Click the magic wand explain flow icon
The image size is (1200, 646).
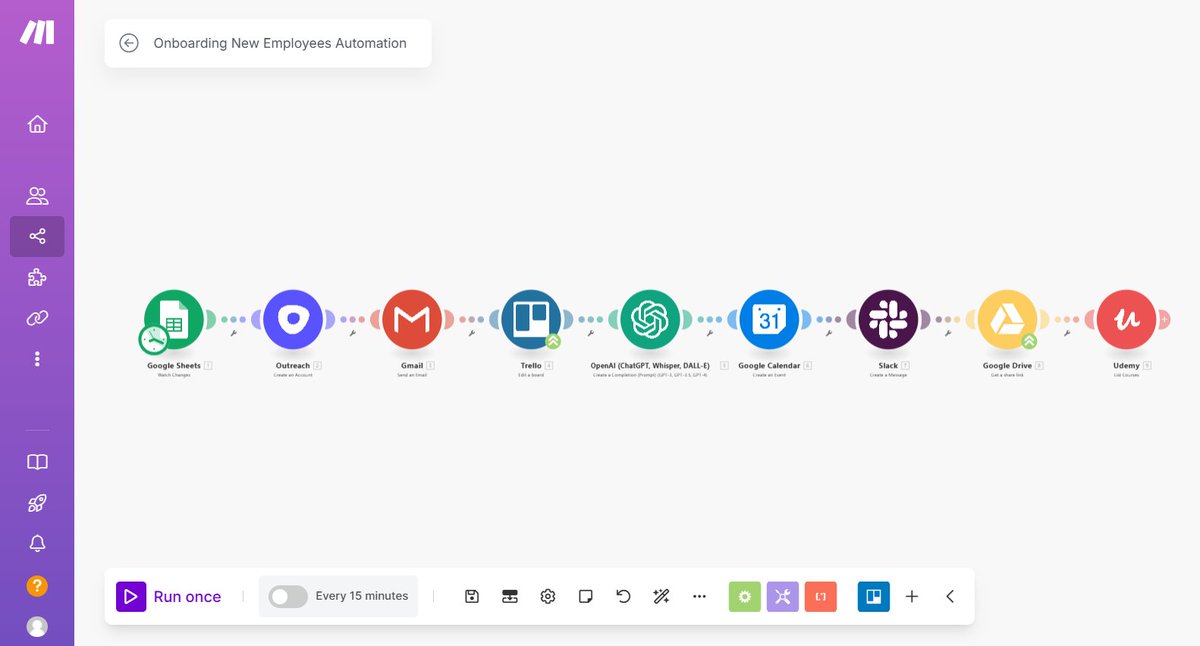click(661, 596)
